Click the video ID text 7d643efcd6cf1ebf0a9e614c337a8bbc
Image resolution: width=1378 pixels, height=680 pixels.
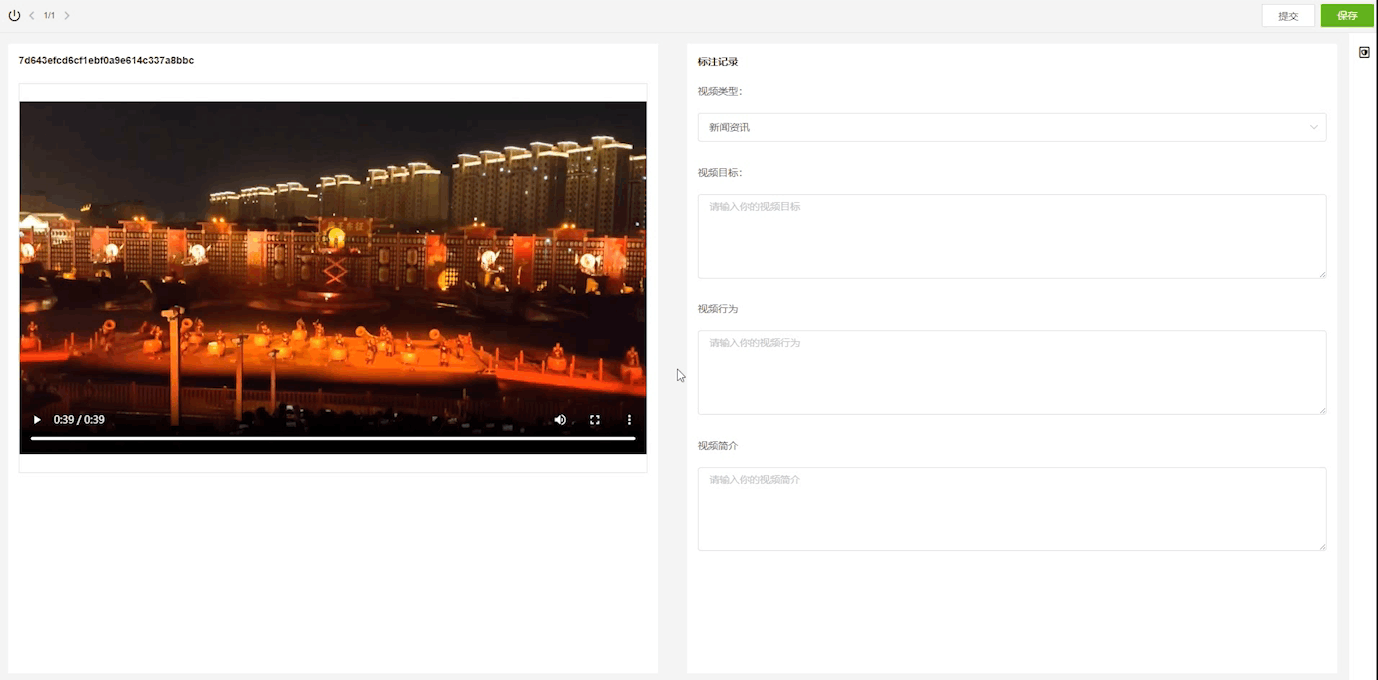click(106, 61)
